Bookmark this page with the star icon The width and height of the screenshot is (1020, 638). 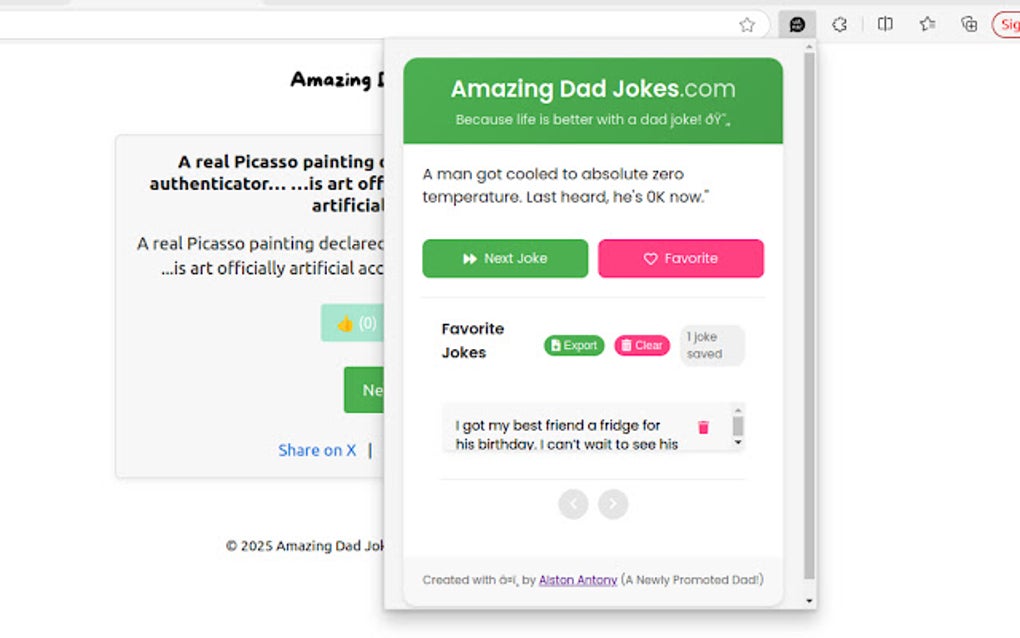tap(747, 25)
